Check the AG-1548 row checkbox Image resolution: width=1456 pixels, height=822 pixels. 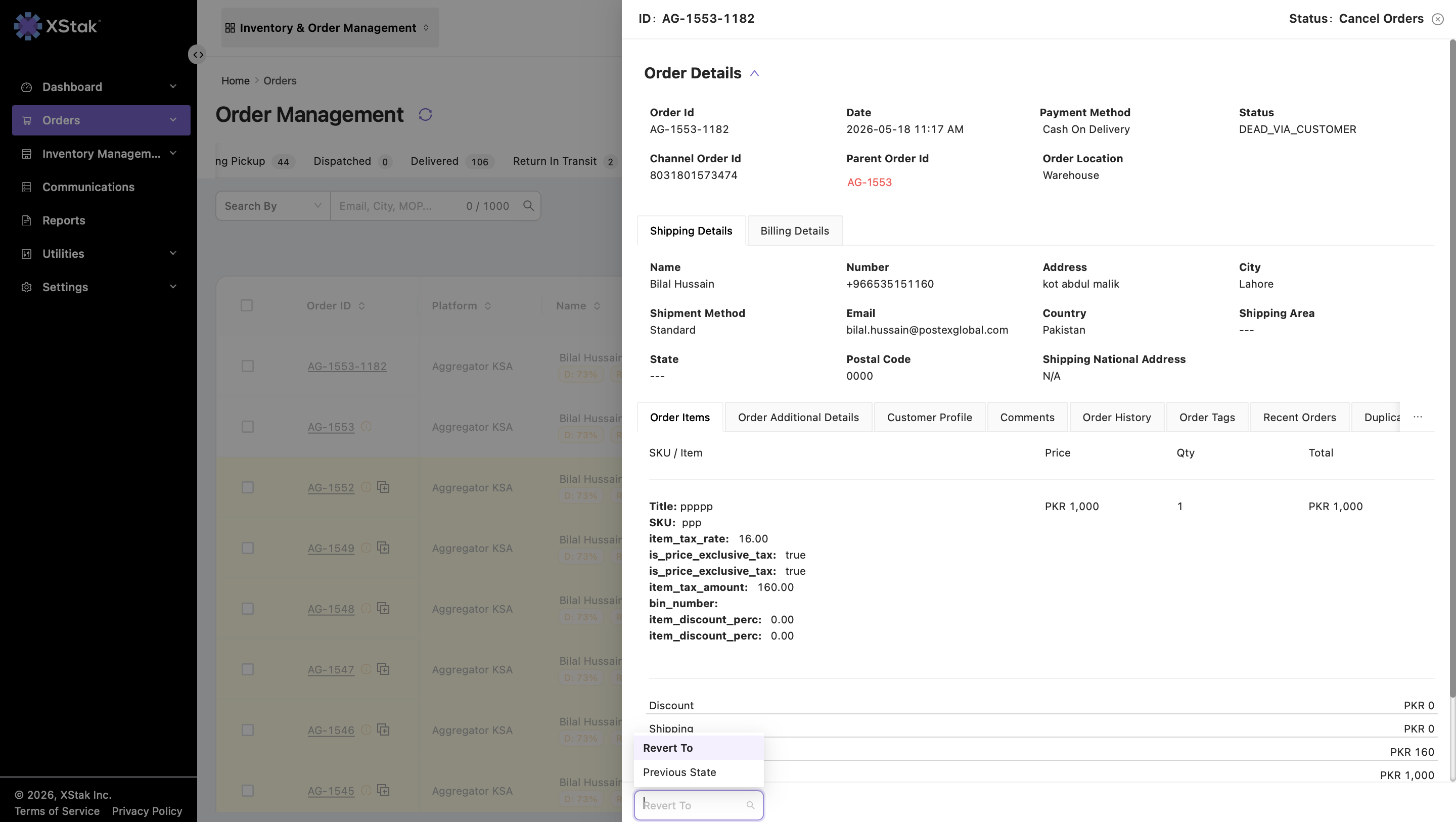(x=248, y=609)
